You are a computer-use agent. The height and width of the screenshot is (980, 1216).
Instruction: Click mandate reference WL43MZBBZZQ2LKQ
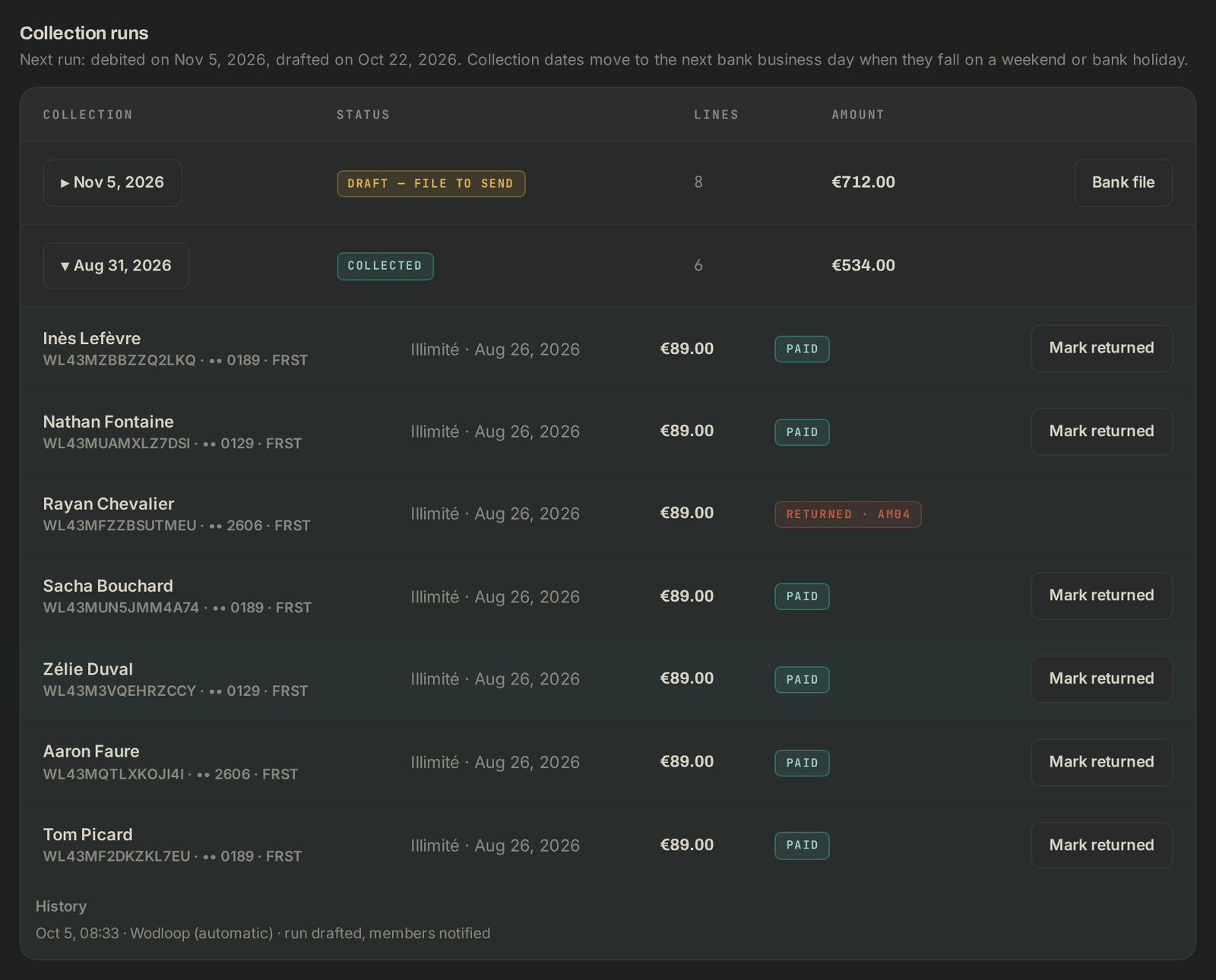point(119,360)
